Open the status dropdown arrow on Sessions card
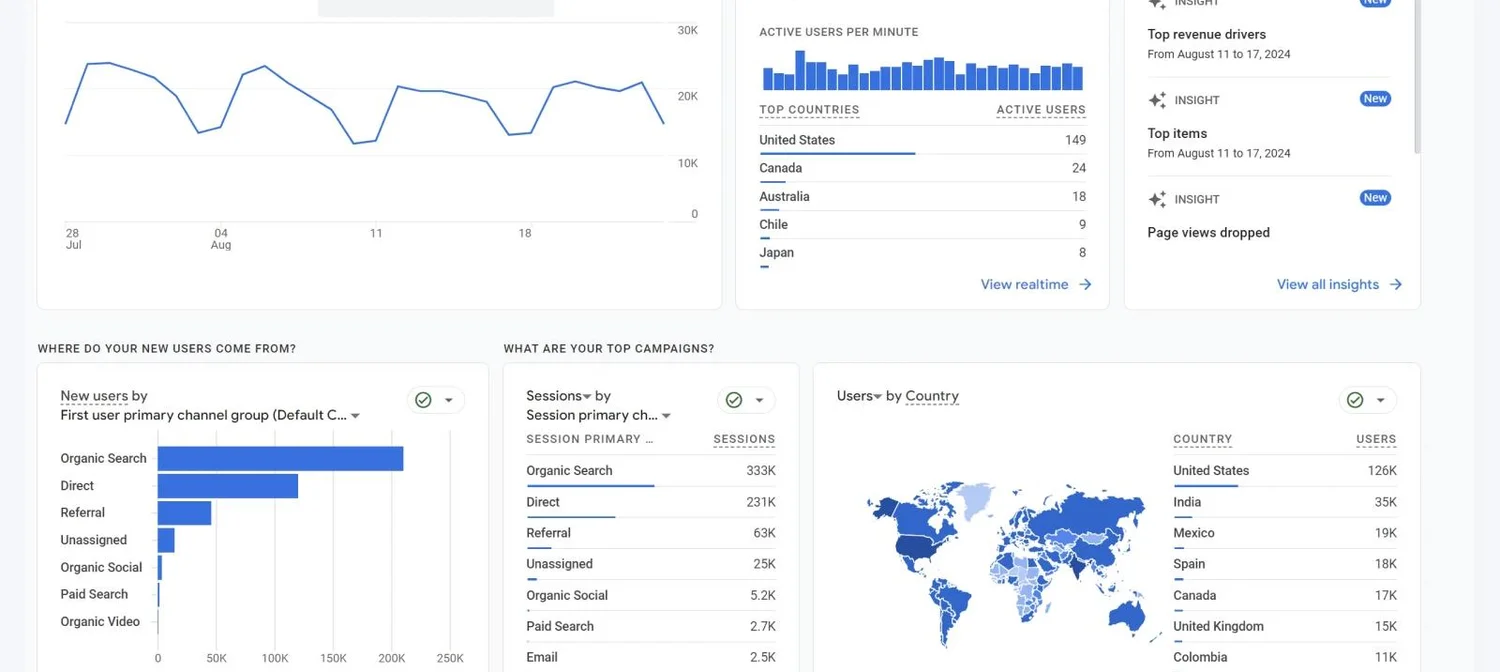Screen dimensions: 1500x672 click(x=760, y=400)
